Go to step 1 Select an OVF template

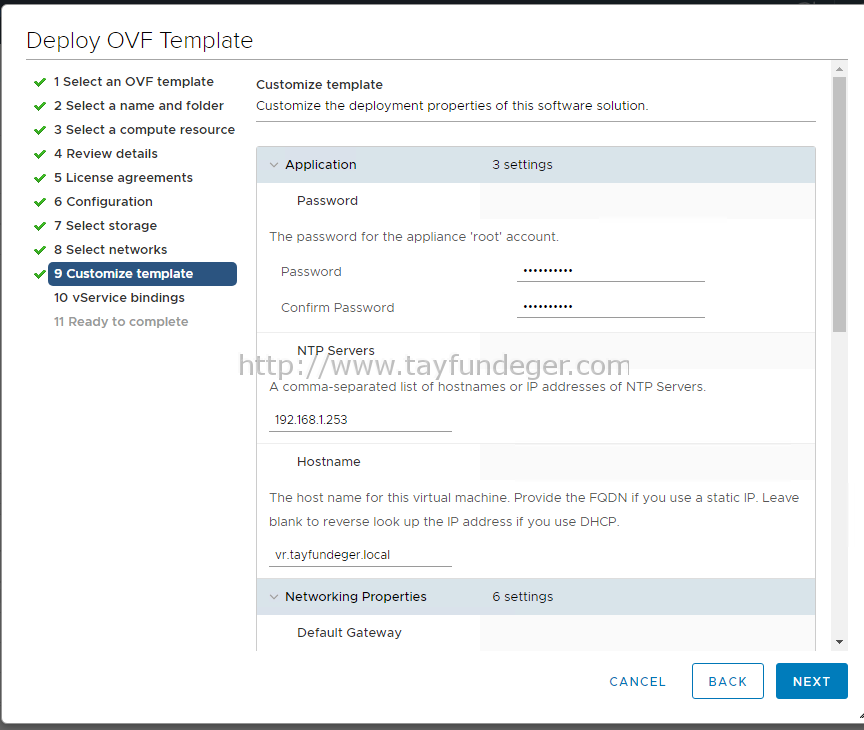click(x=134, y=82)
